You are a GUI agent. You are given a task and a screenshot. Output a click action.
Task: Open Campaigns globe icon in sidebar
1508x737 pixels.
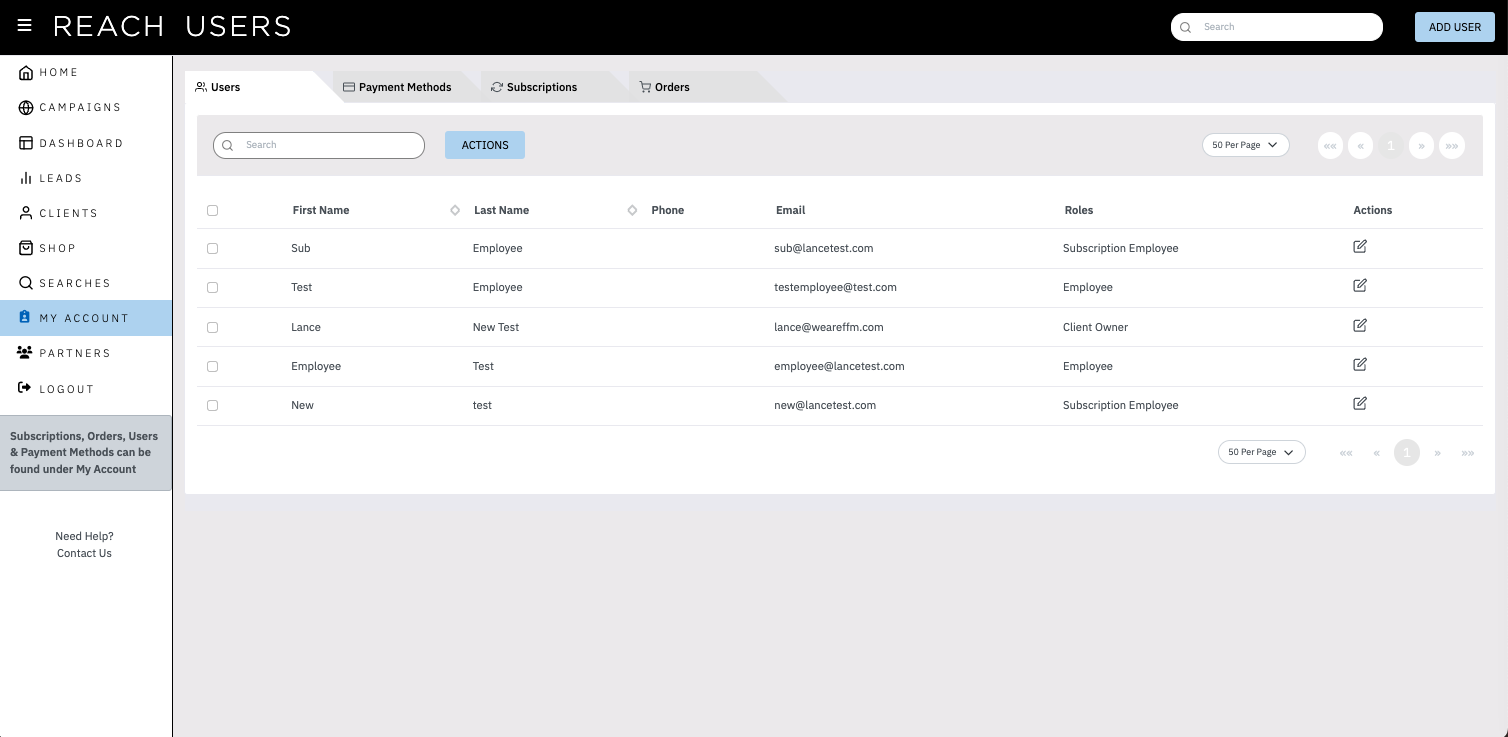(x=26, y=108)
